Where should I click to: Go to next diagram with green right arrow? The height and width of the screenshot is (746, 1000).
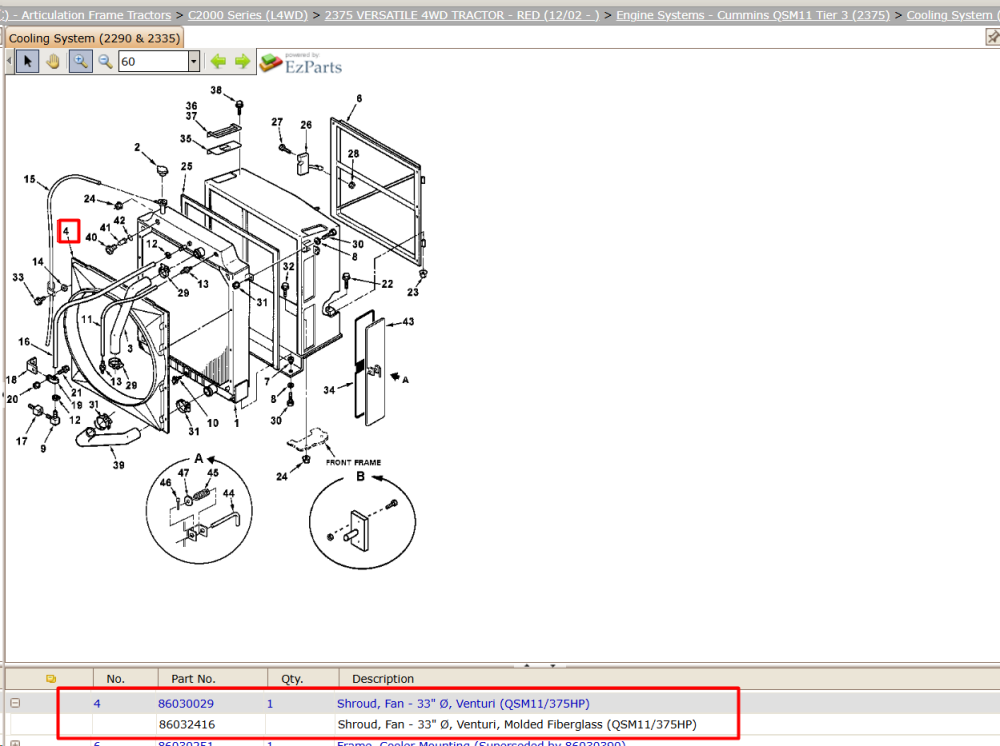[x=242, y=61]
